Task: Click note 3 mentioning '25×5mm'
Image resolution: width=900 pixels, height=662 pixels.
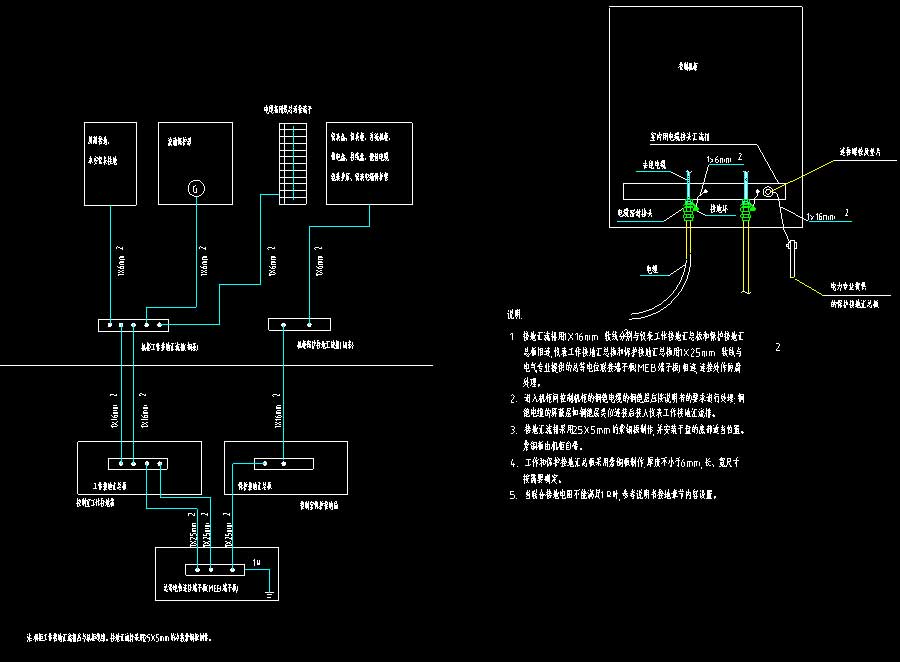Action: 629,437
